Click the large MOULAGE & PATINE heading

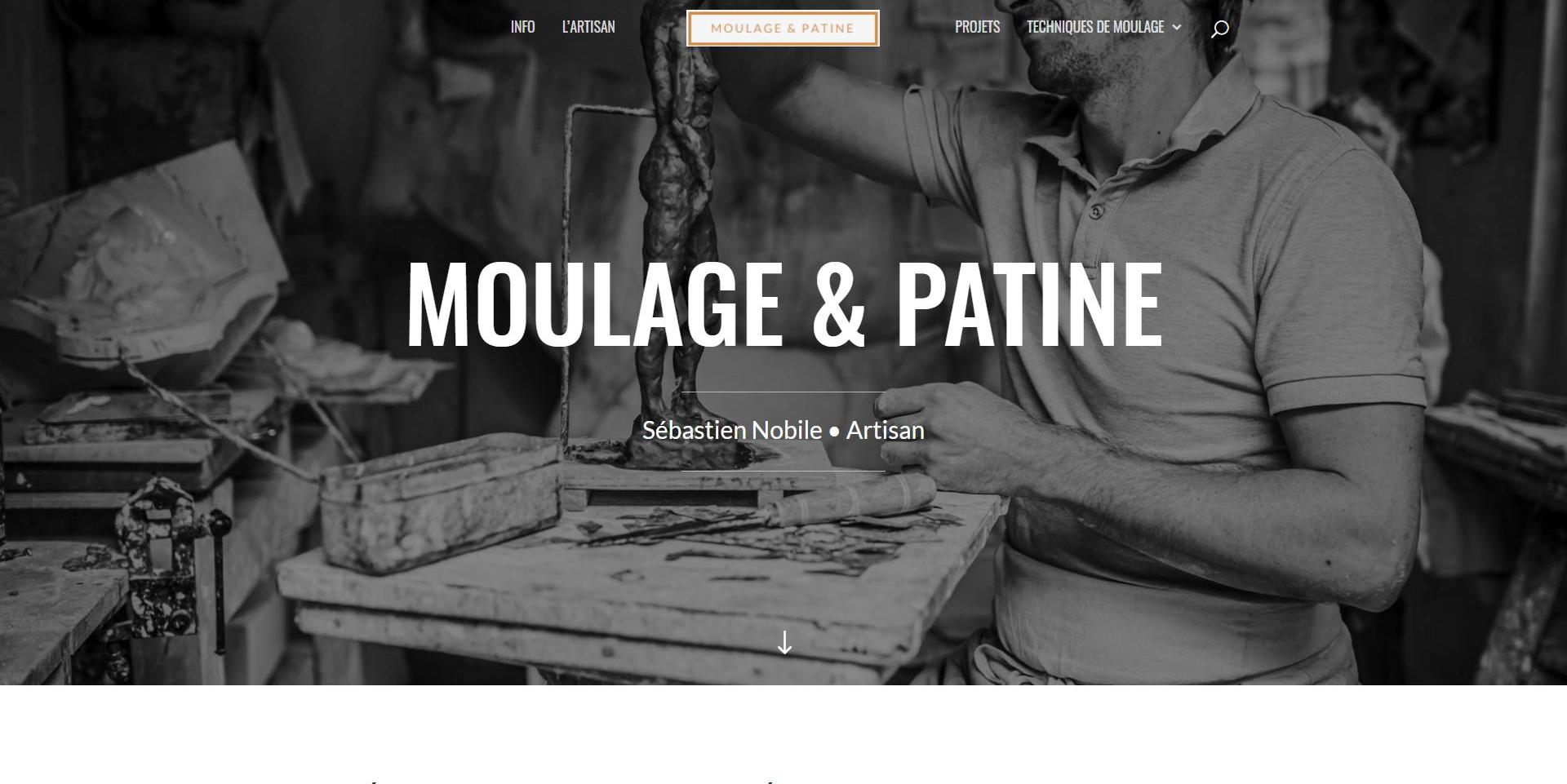point(783,303)
